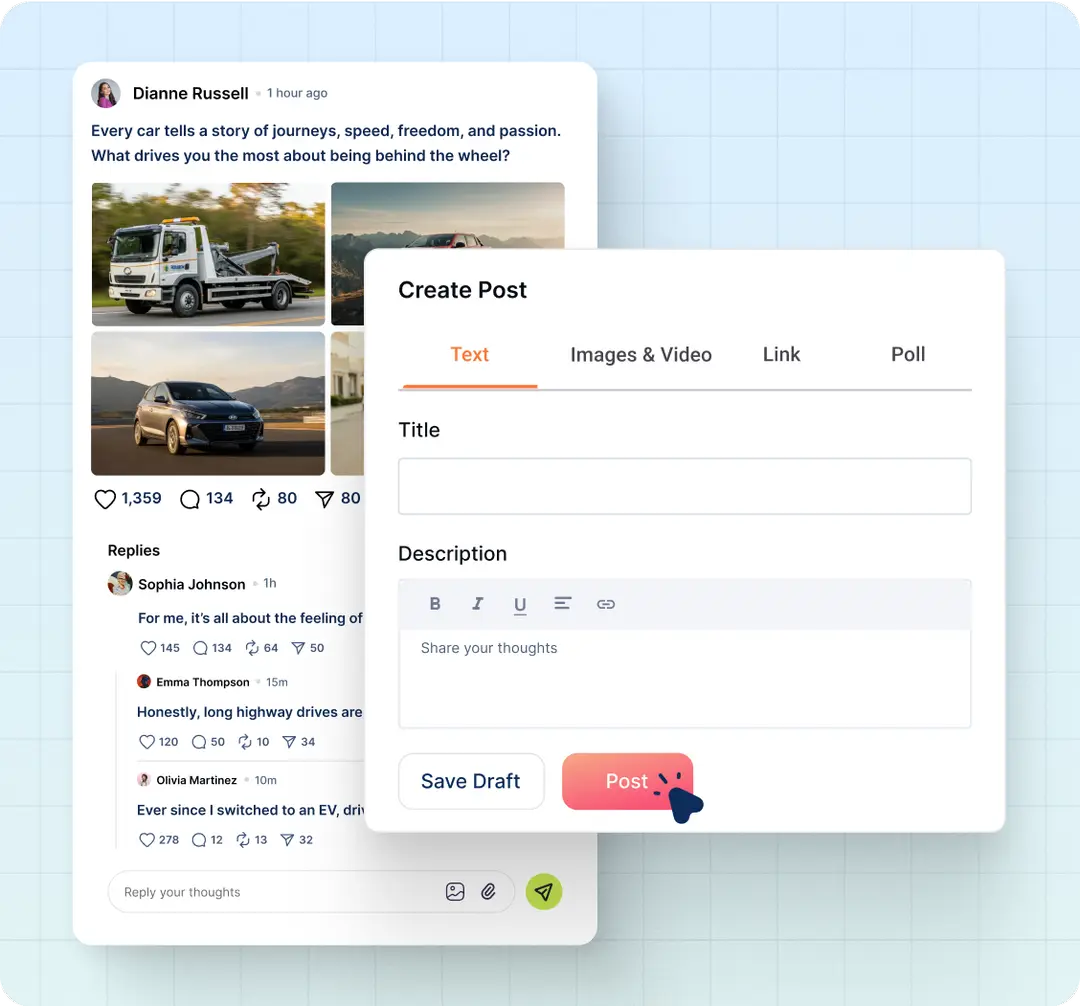Open comments on Dianne's post (134)
The width and height of the screenshot is (1080, 1006).
pyautogui.click(x=189, y=499)
